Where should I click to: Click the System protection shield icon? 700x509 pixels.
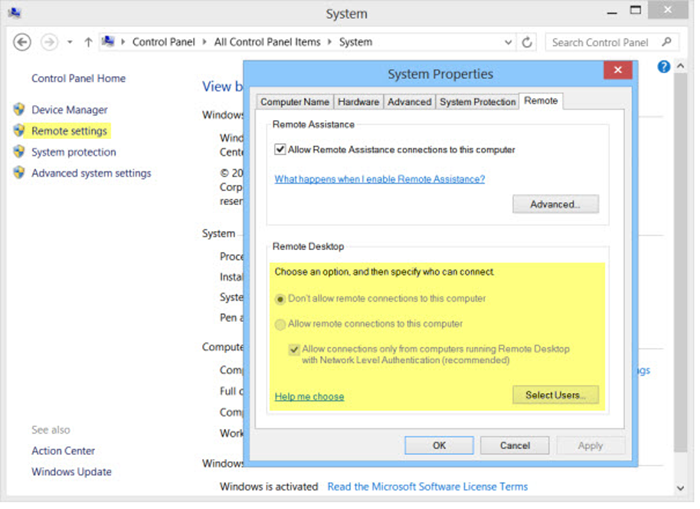(x=19, y=152)
